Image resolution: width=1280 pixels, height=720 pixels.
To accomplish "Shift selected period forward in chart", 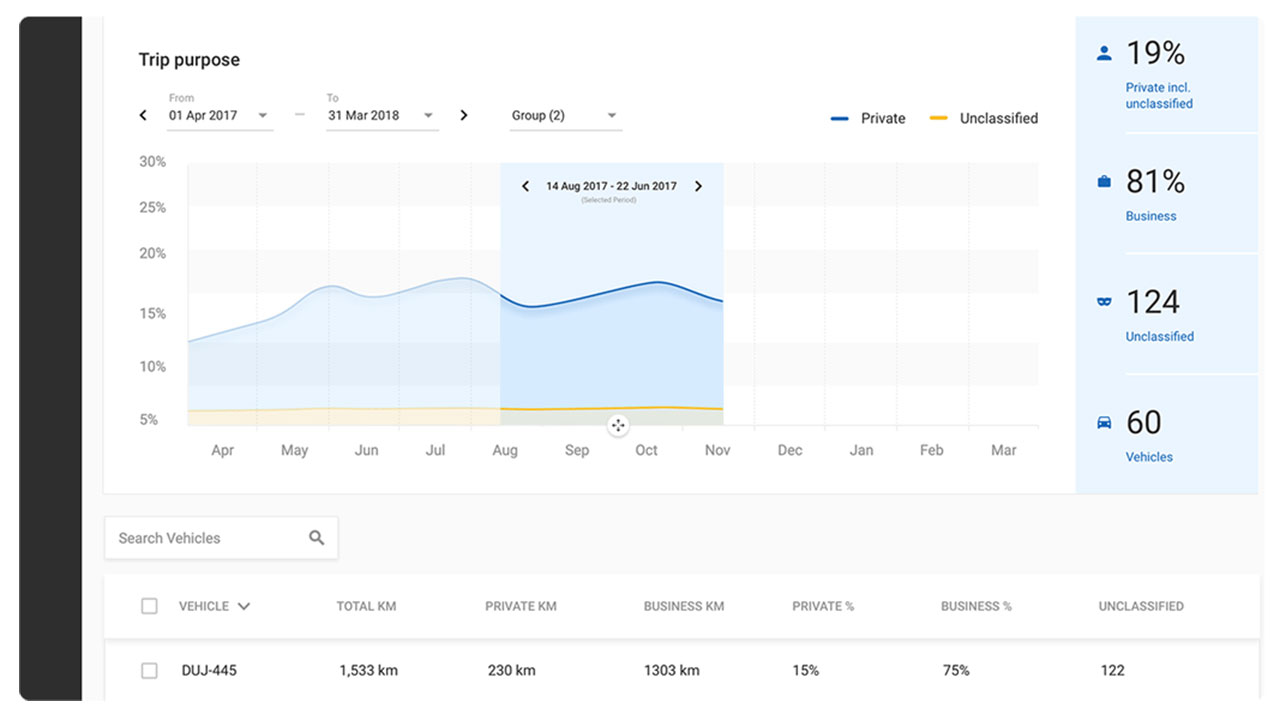I will click(698, 186).
